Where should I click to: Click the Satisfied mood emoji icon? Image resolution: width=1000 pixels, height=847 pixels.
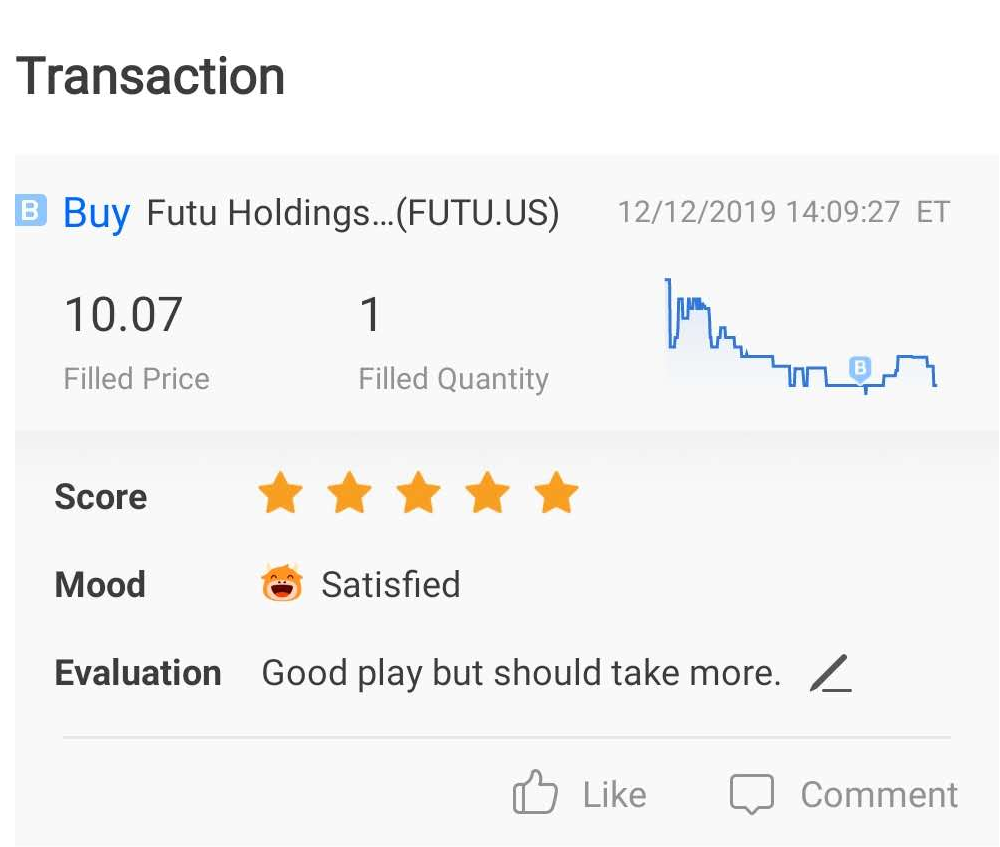pos(281,583)
